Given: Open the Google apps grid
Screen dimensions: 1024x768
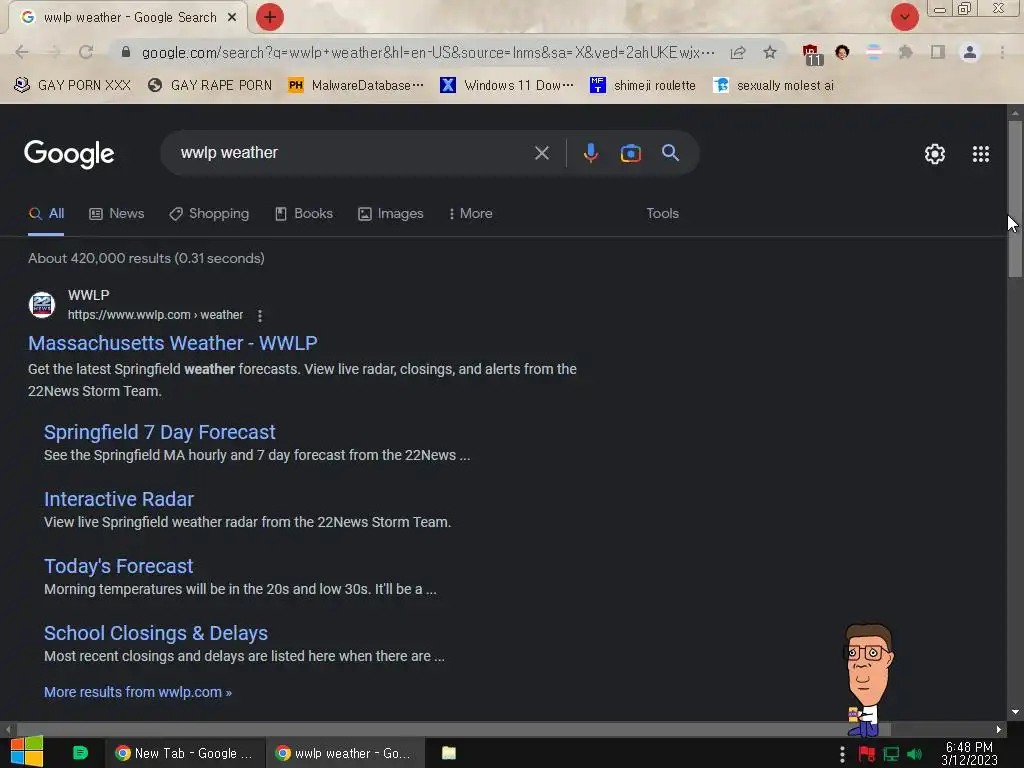Looking at the screenshot, I should (981, 154).
